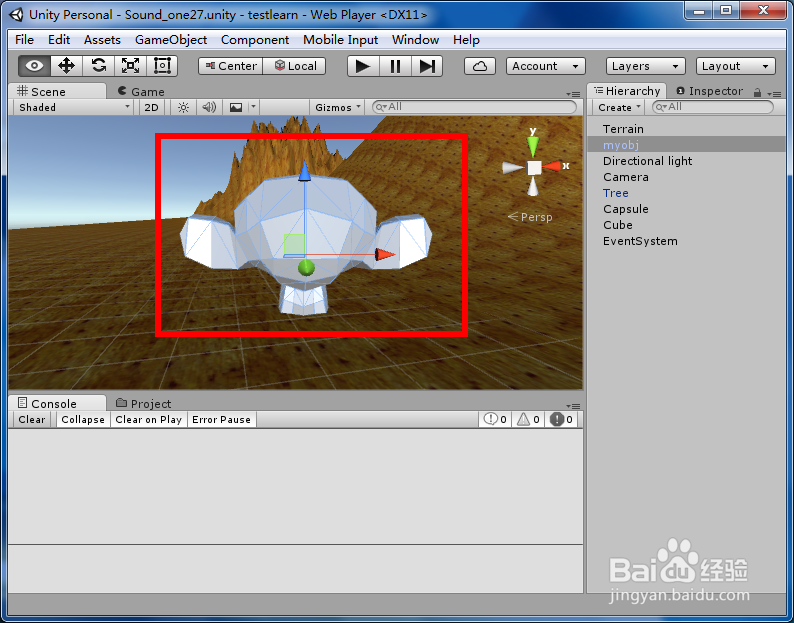Toggle Clear on Play option
The image size is (794, 623).
148,419
